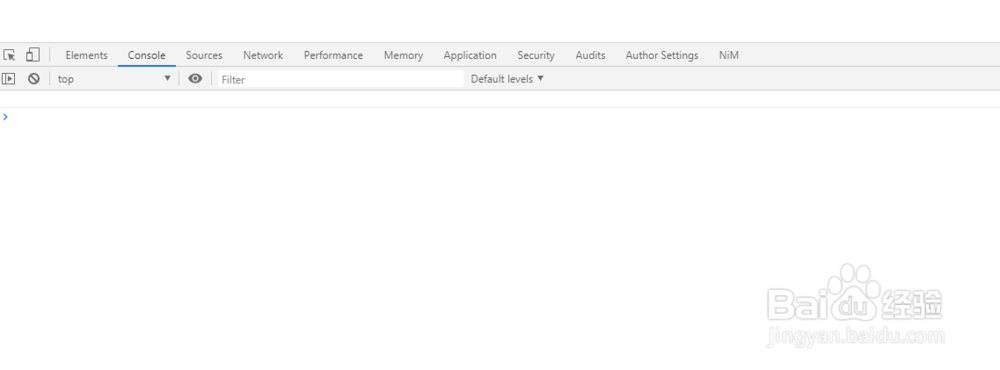Open the Performance tab

334,56
